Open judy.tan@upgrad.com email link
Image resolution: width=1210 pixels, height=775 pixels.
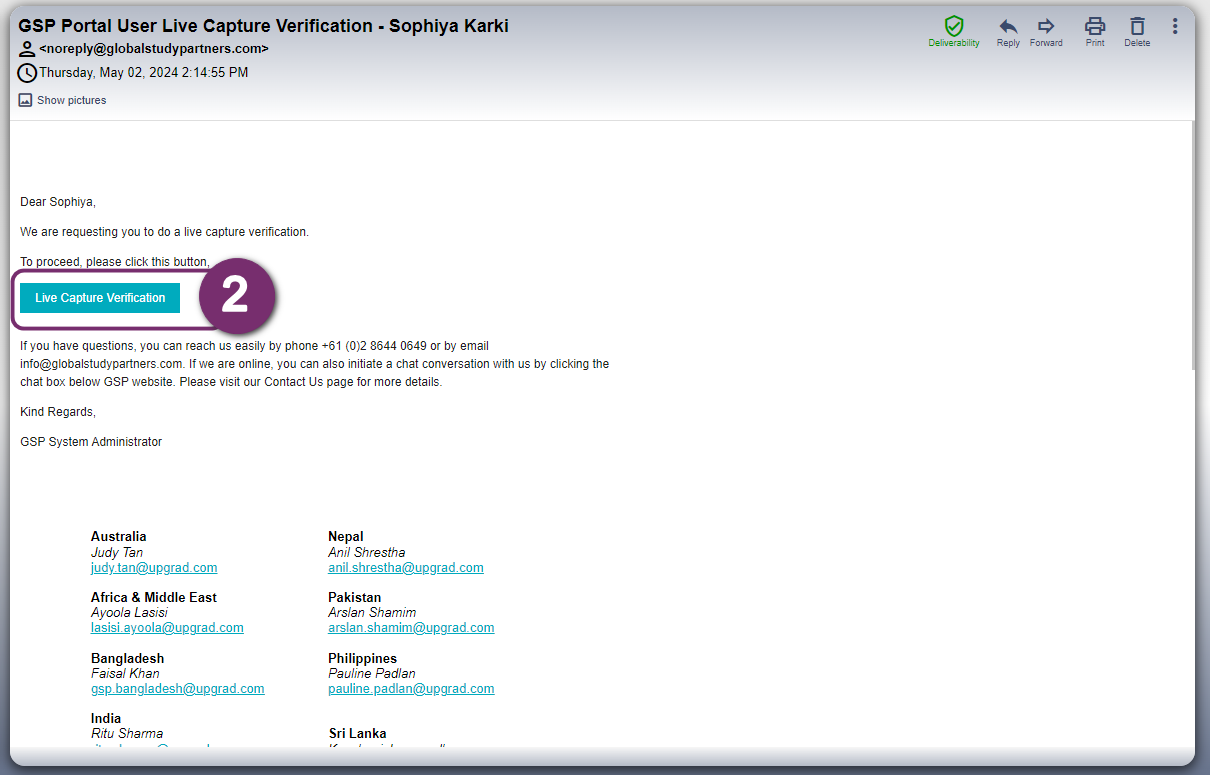[154, 568]
